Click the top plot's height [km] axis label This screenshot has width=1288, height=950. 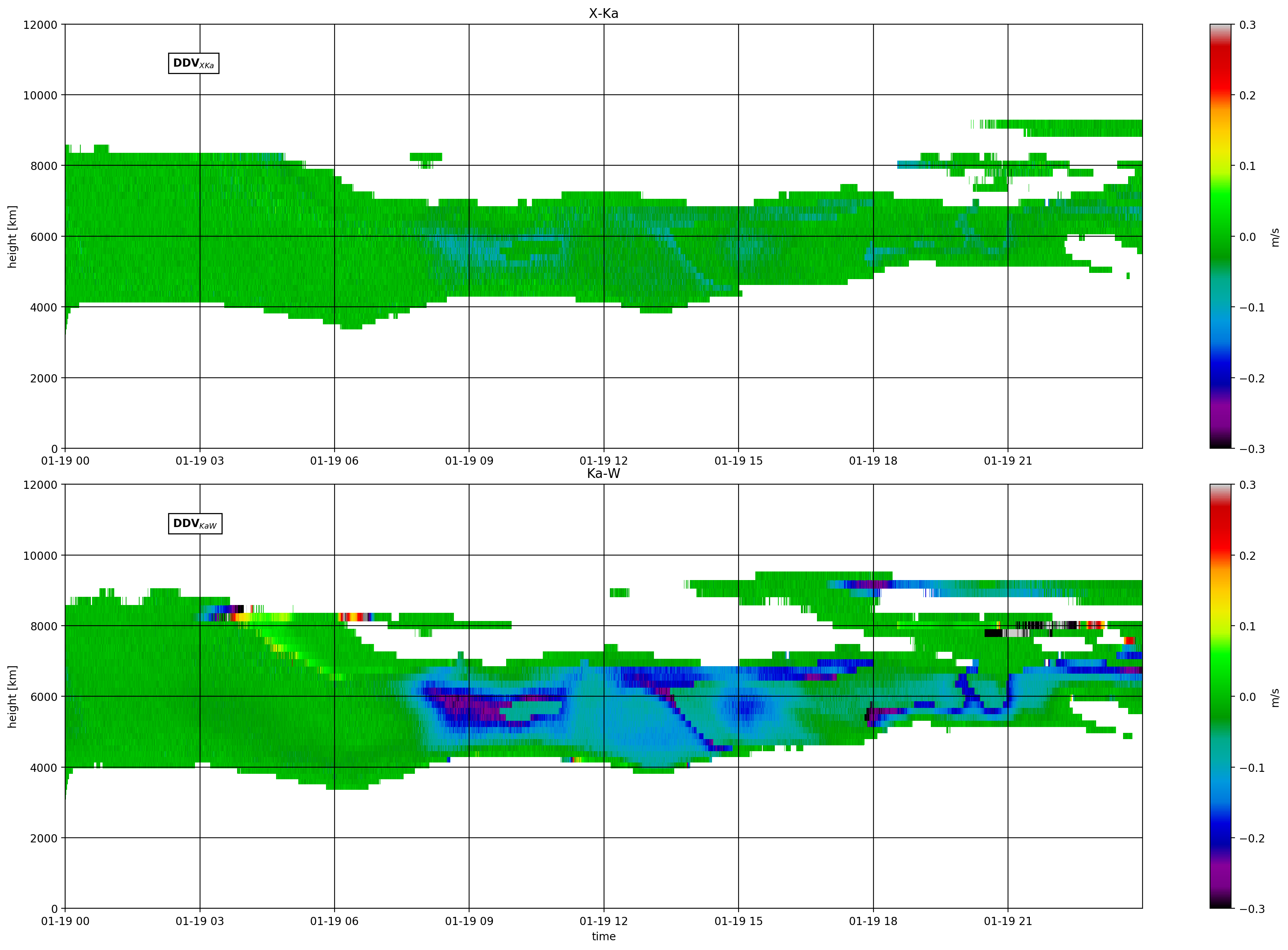[12, 236]
